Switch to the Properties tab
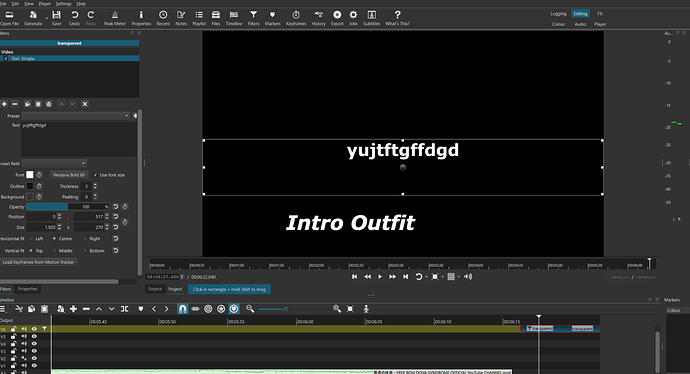Image resolution: width=690 pixels, height=374 pixels. coord(27,289)
